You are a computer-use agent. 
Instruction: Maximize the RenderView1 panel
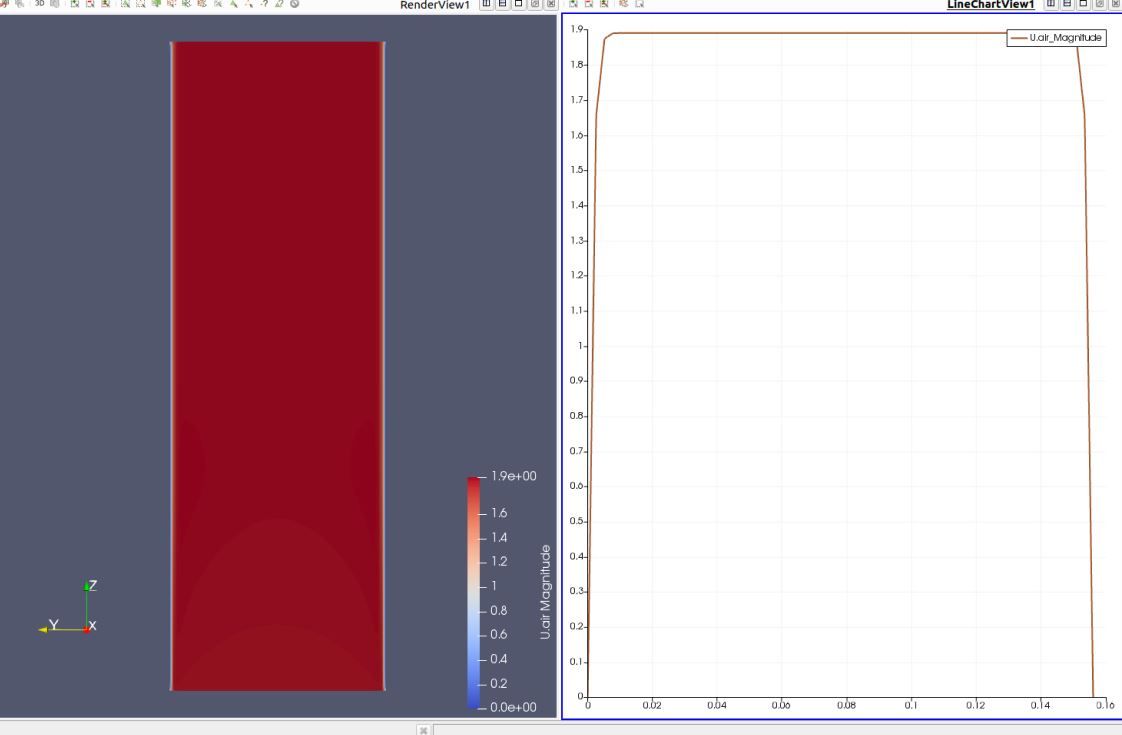click(519, 4)
